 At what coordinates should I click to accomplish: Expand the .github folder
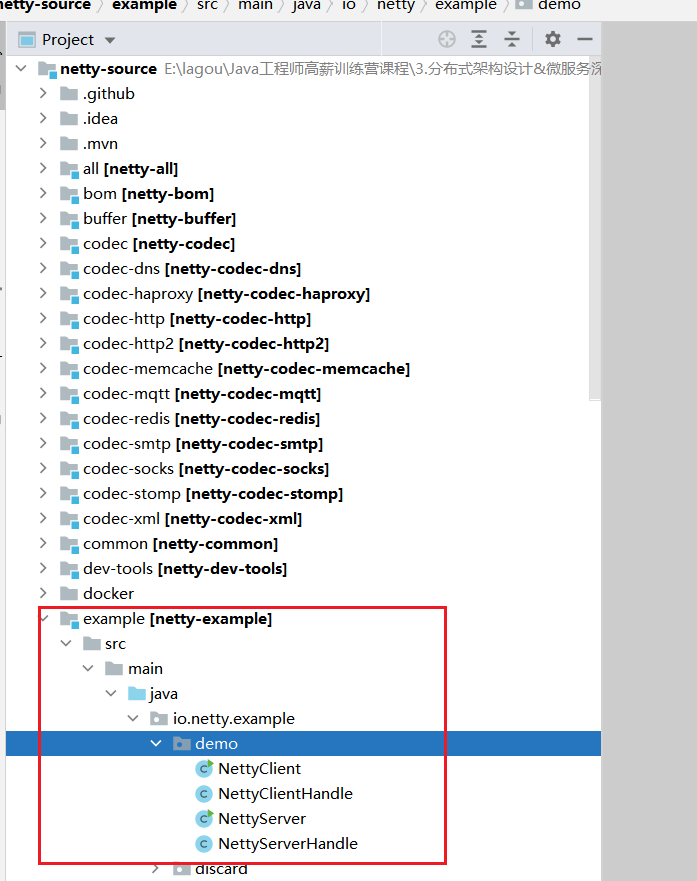(43, 93)
